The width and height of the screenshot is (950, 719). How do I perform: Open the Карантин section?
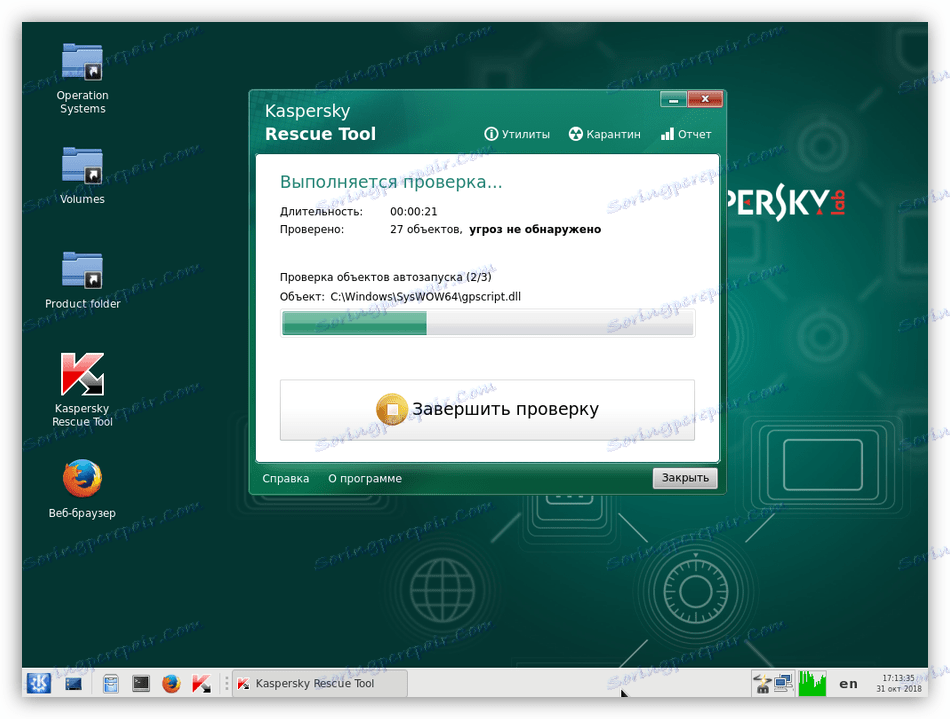(x=604, y=134)
